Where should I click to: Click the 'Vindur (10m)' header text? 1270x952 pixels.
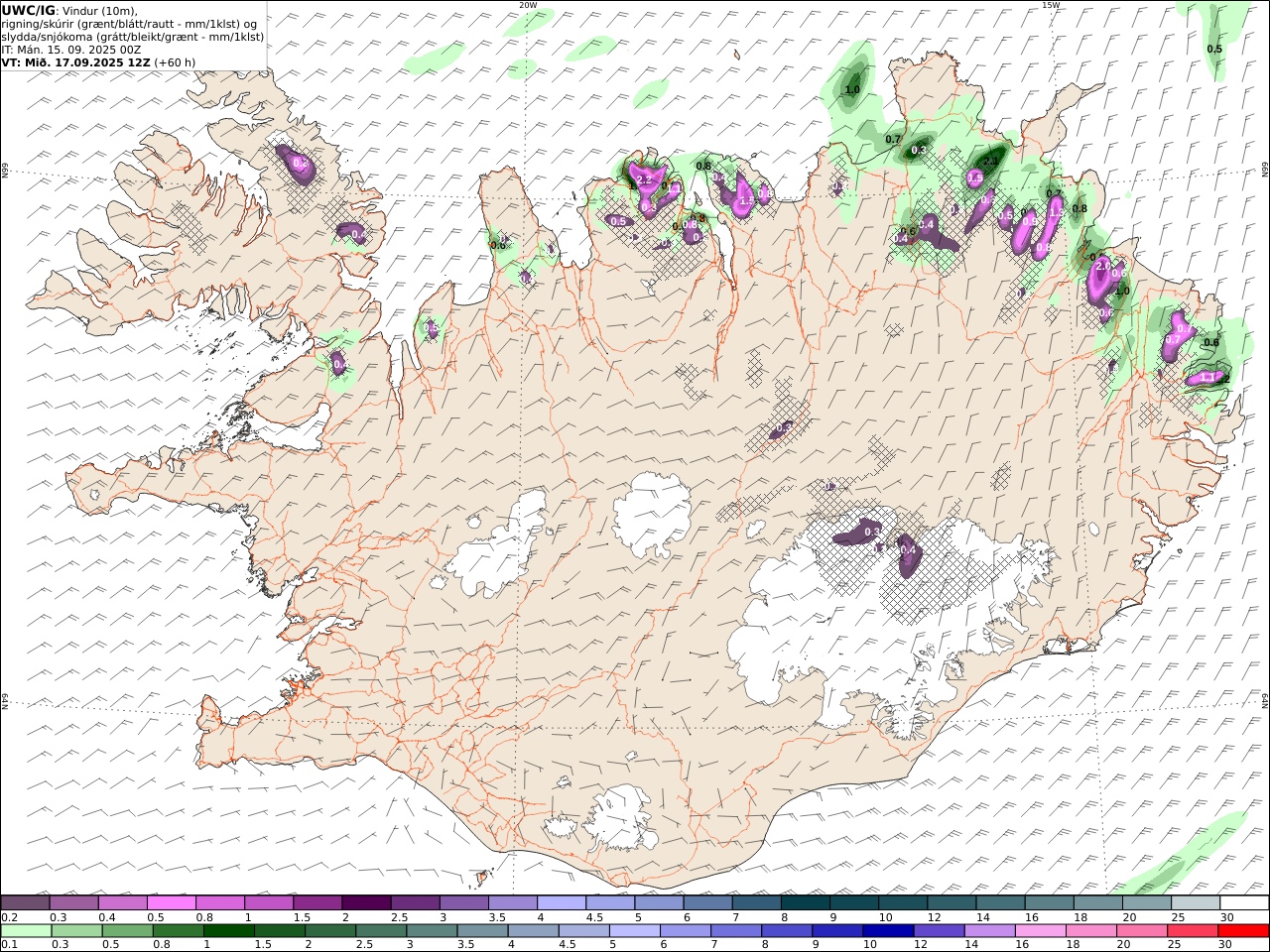[x=100, y=10]
